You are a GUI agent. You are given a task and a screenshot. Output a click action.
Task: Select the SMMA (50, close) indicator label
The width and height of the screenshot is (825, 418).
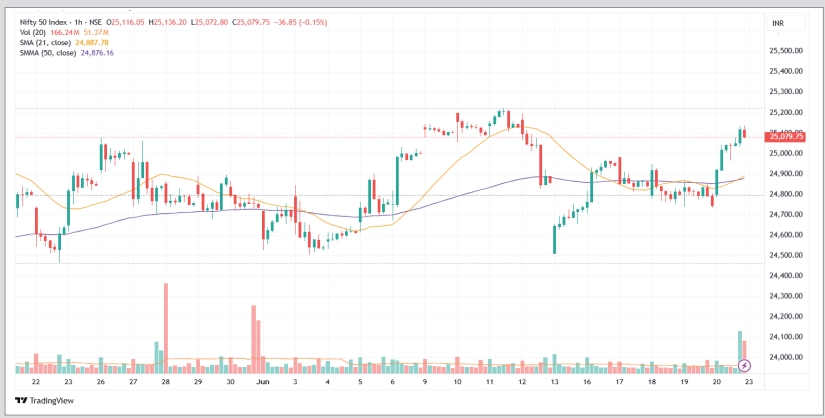pyautogui.click(x=47, y=53)
